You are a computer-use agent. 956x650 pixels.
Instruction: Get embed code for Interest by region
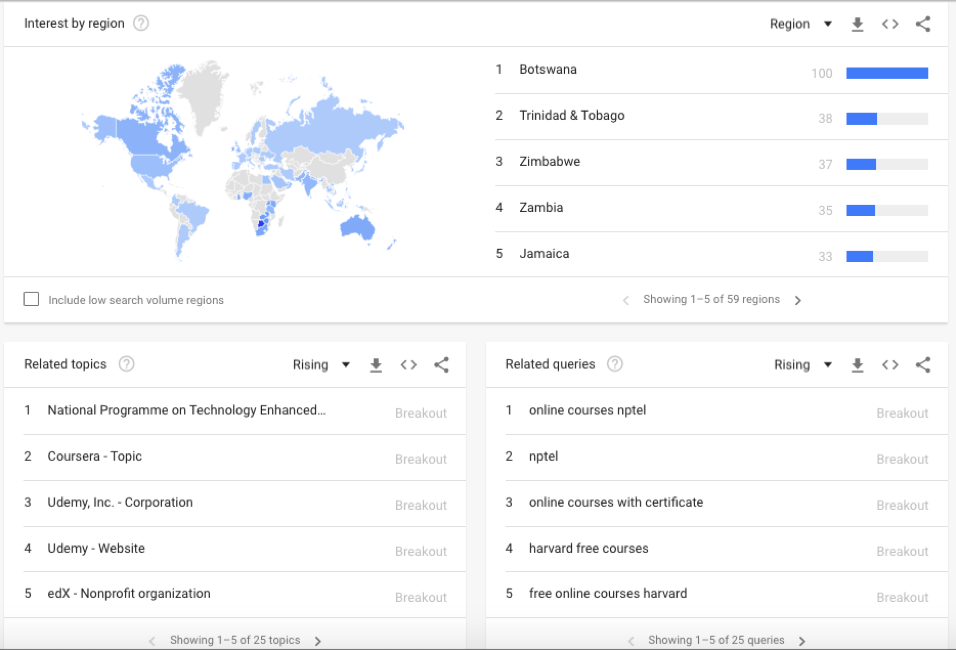(x=890, y=24)
